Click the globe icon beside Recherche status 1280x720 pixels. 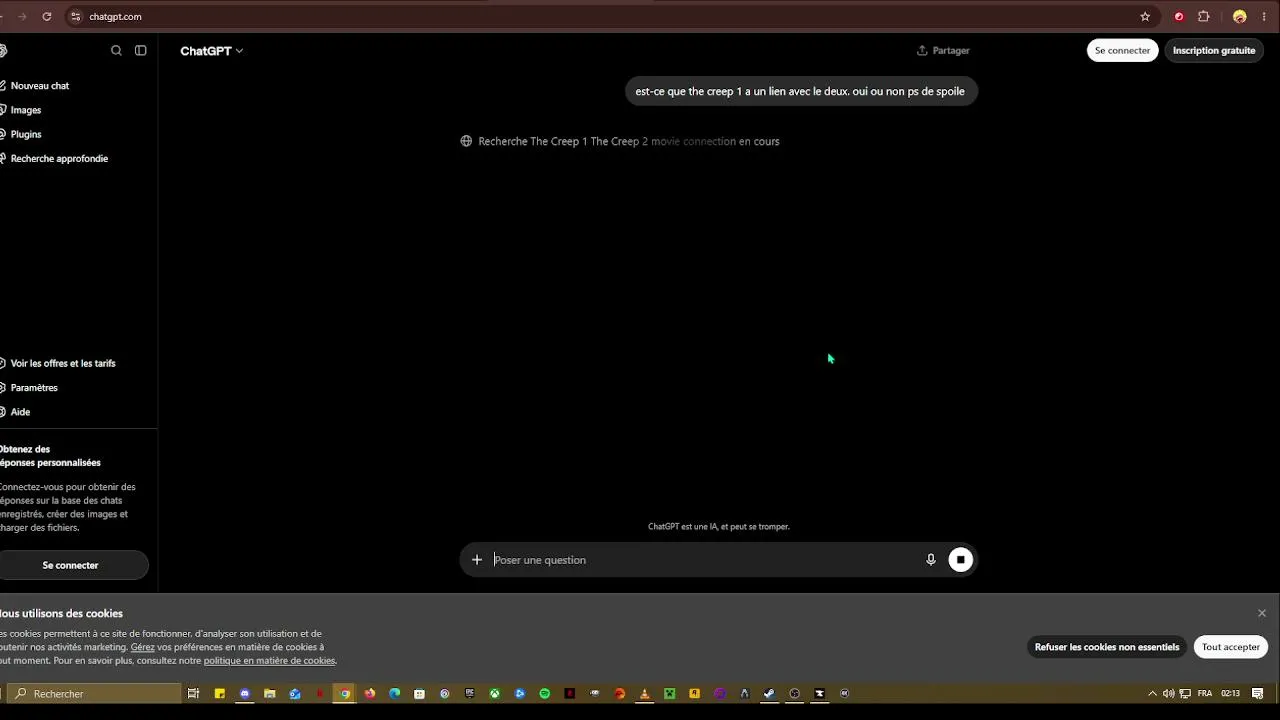pos(466,141)
